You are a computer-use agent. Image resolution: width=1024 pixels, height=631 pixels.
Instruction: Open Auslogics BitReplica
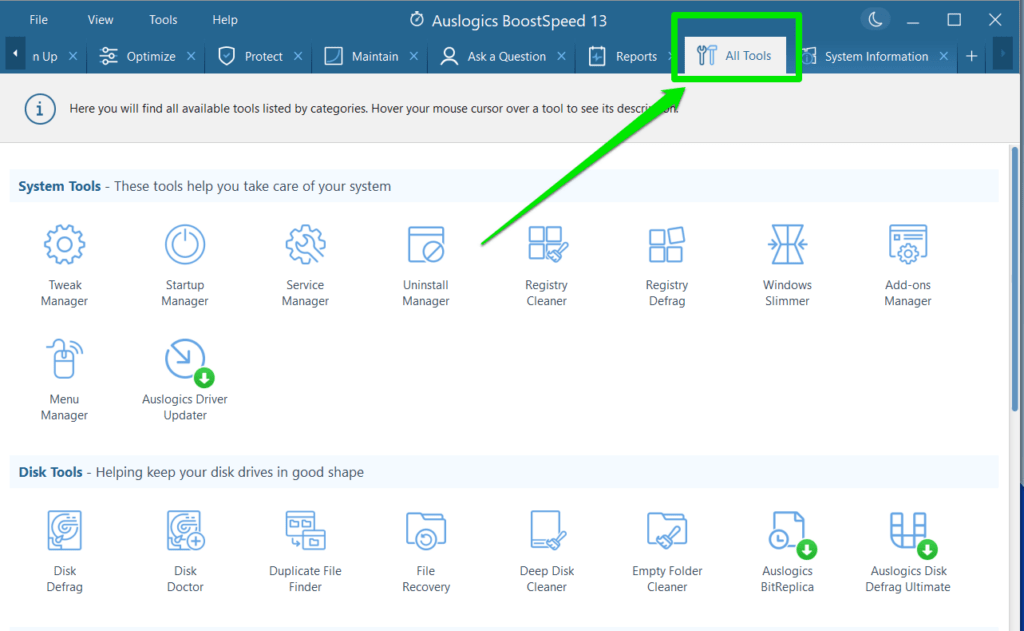click(x=787, y=548)
